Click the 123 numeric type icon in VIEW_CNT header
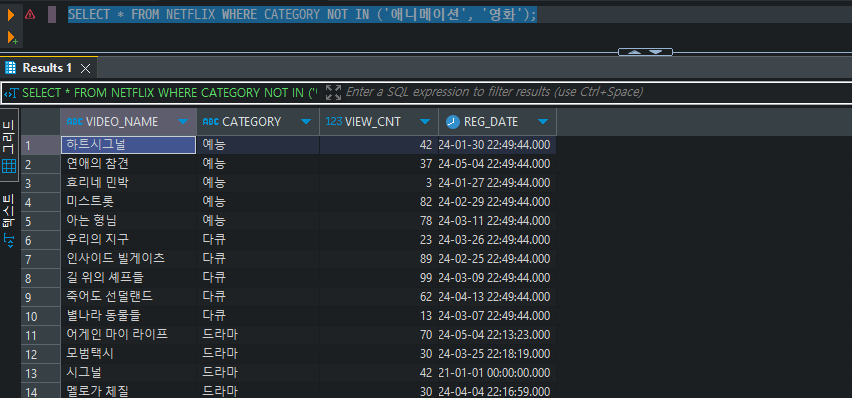 (x=334, y=122)
